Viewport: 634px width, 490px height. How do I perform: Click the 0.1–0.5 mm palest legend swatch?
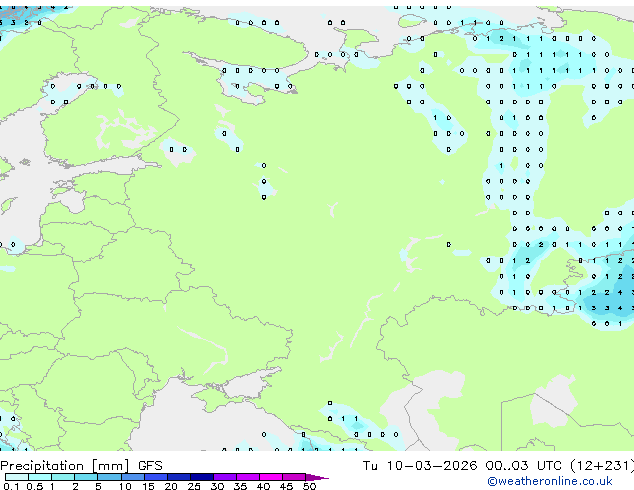click(17, 477)
